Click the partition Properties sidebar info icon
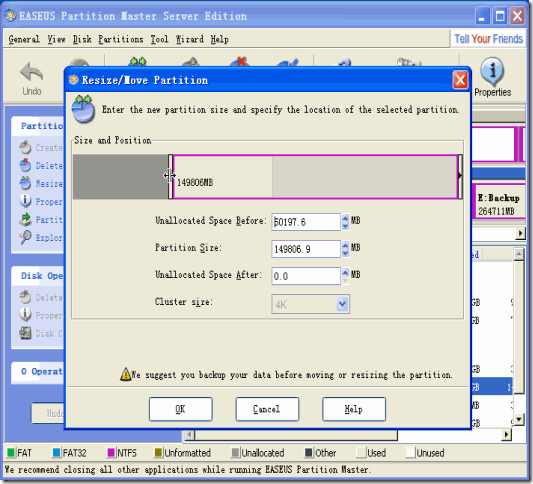Image resolution: width=533 pixels, height=484 pixels. point(25,201)
